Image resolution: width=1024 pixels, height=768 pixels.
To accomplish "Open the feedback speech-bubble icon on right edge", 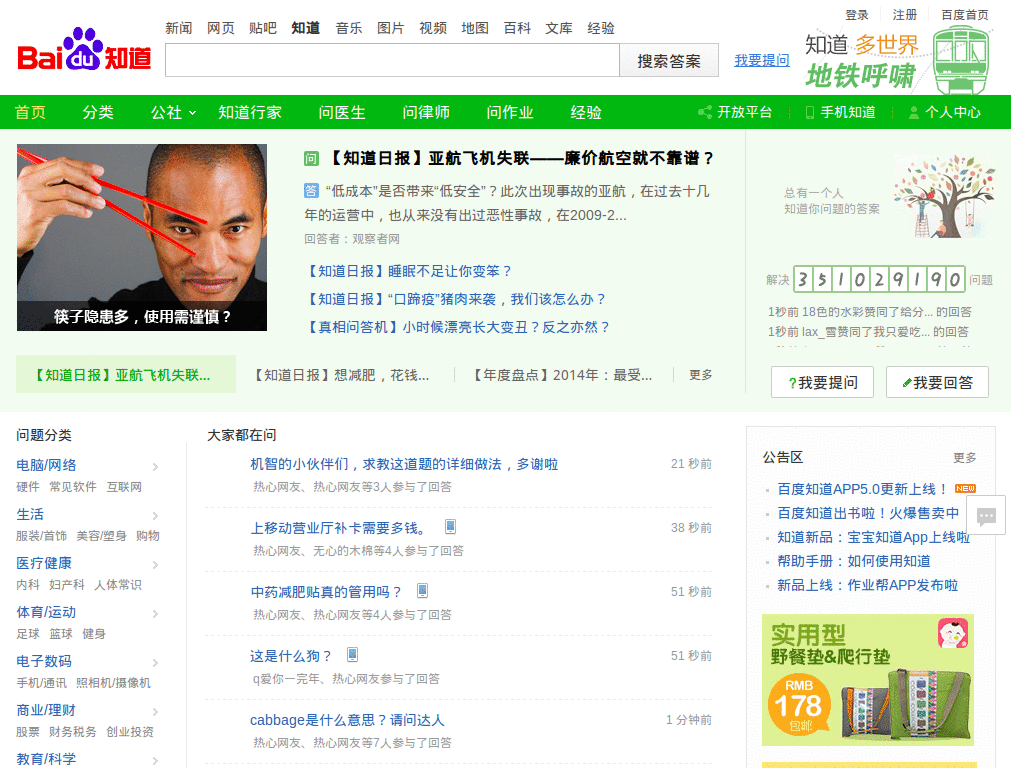I will (x=988, y=515).
